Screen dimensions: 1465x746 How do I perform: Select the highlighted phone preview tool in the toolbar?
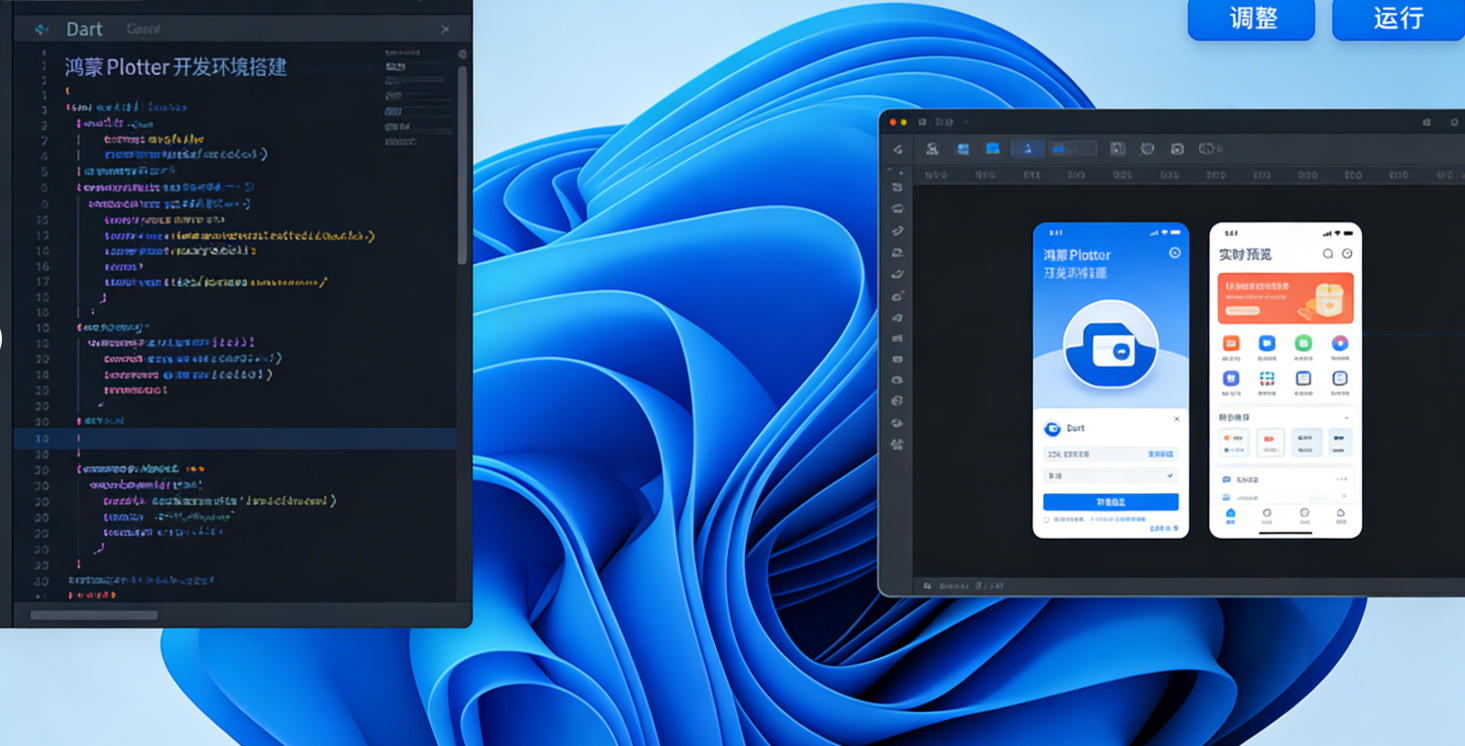(1029, 148)
